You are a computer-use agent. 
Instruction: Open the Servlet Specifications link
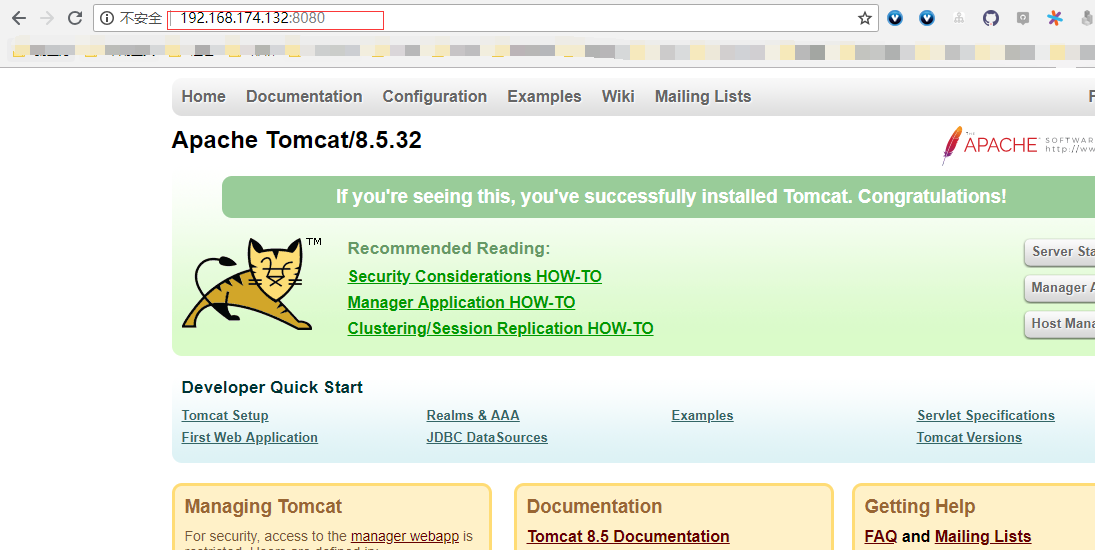click(x=985, y=415)
